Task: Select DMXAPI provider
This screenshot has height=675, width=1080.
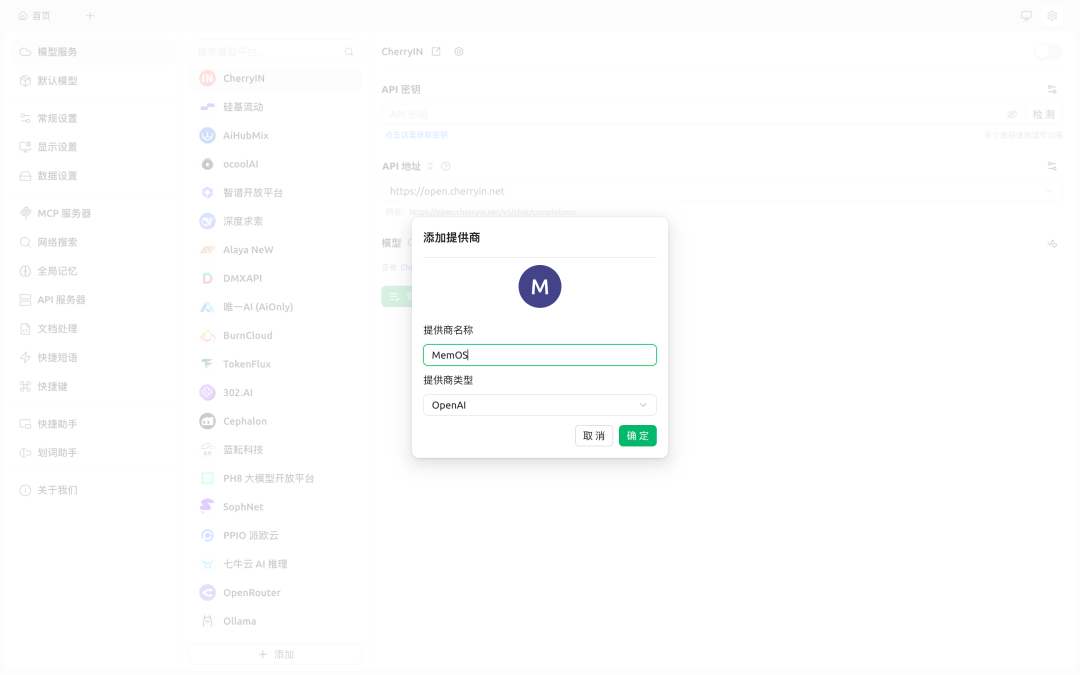Action: click(x=275, y=278)
